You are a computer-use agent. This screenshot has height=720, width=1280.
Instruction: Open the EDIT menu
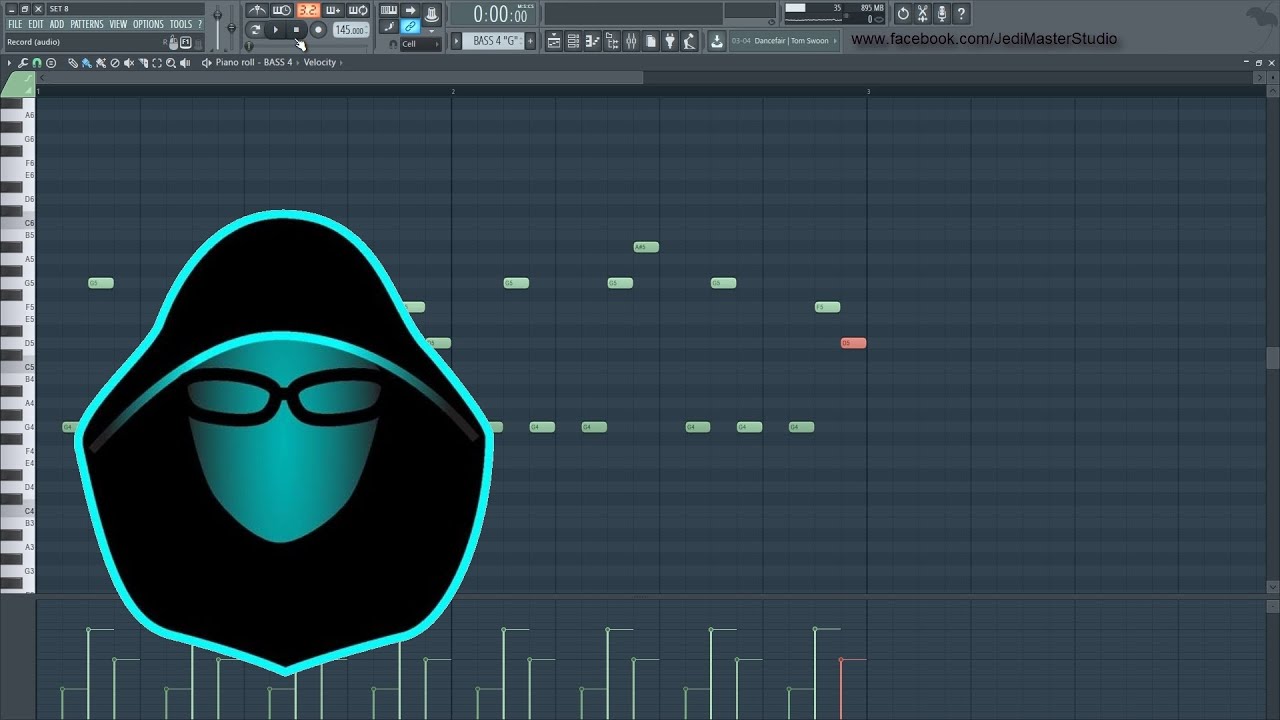pyautogui.click(x=36, y=24)
